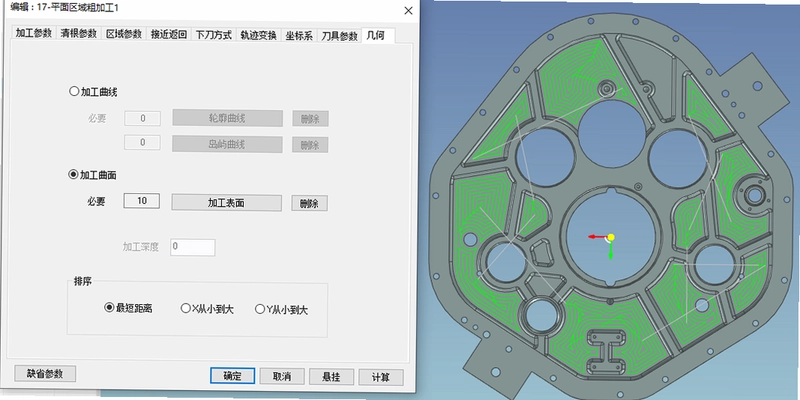Click the yellow origin point in model

(611, 237)
